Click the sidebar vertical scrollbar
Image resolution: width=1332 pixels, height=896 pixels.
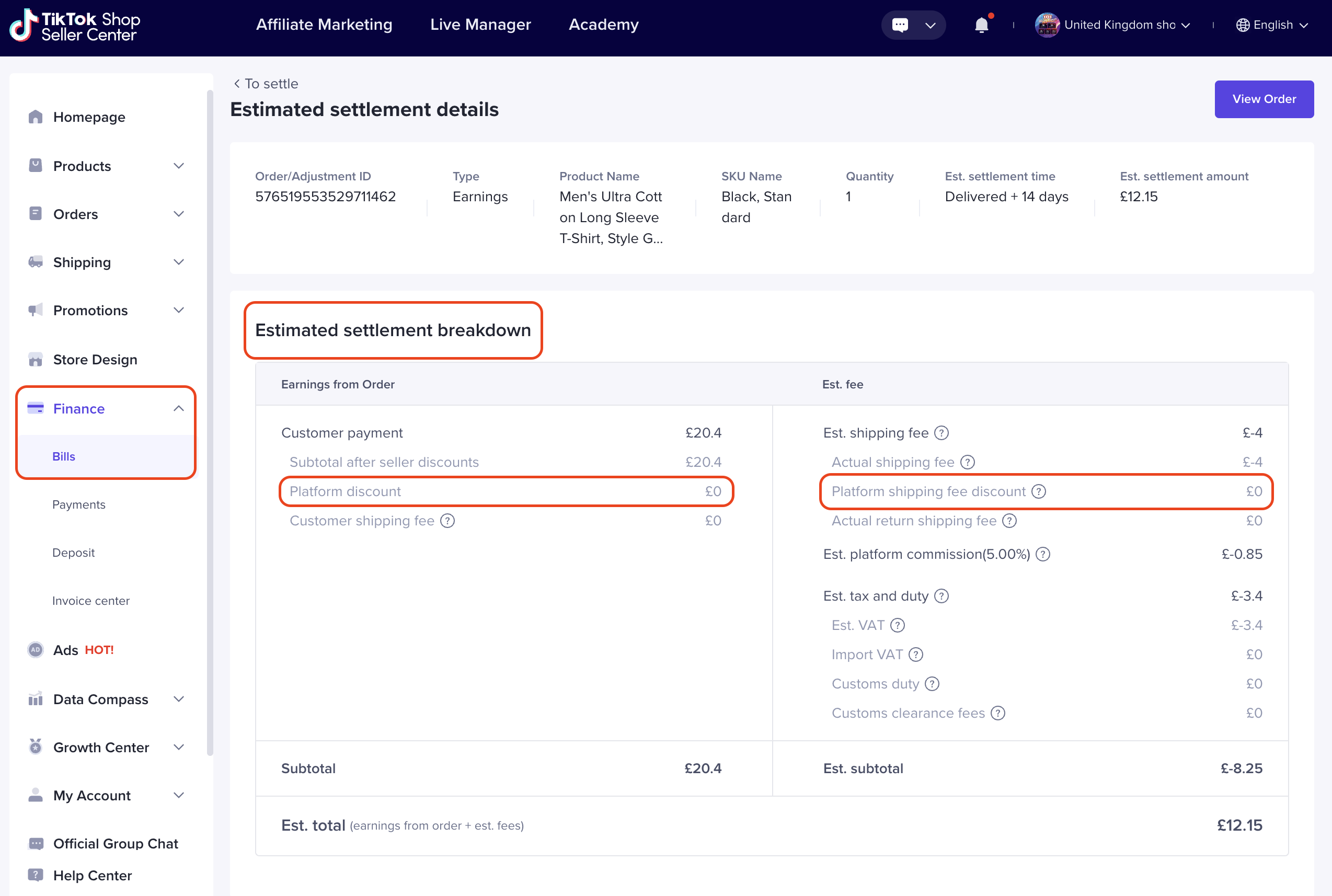pyautogui.click(x=210, y=423)
